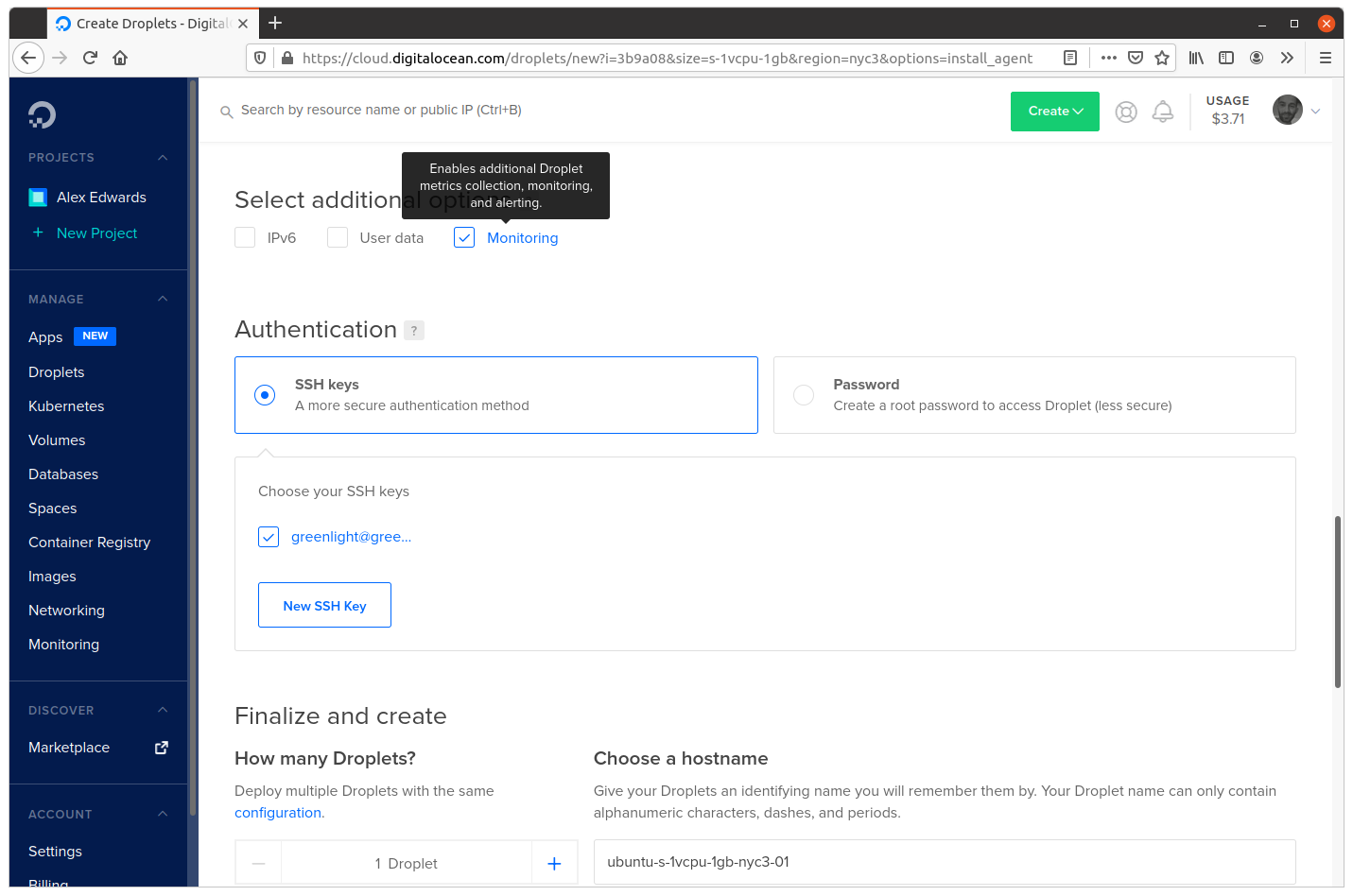Click the DigitalOcean logo in sidebar
1353x896 pixels.
coord(42,114)
